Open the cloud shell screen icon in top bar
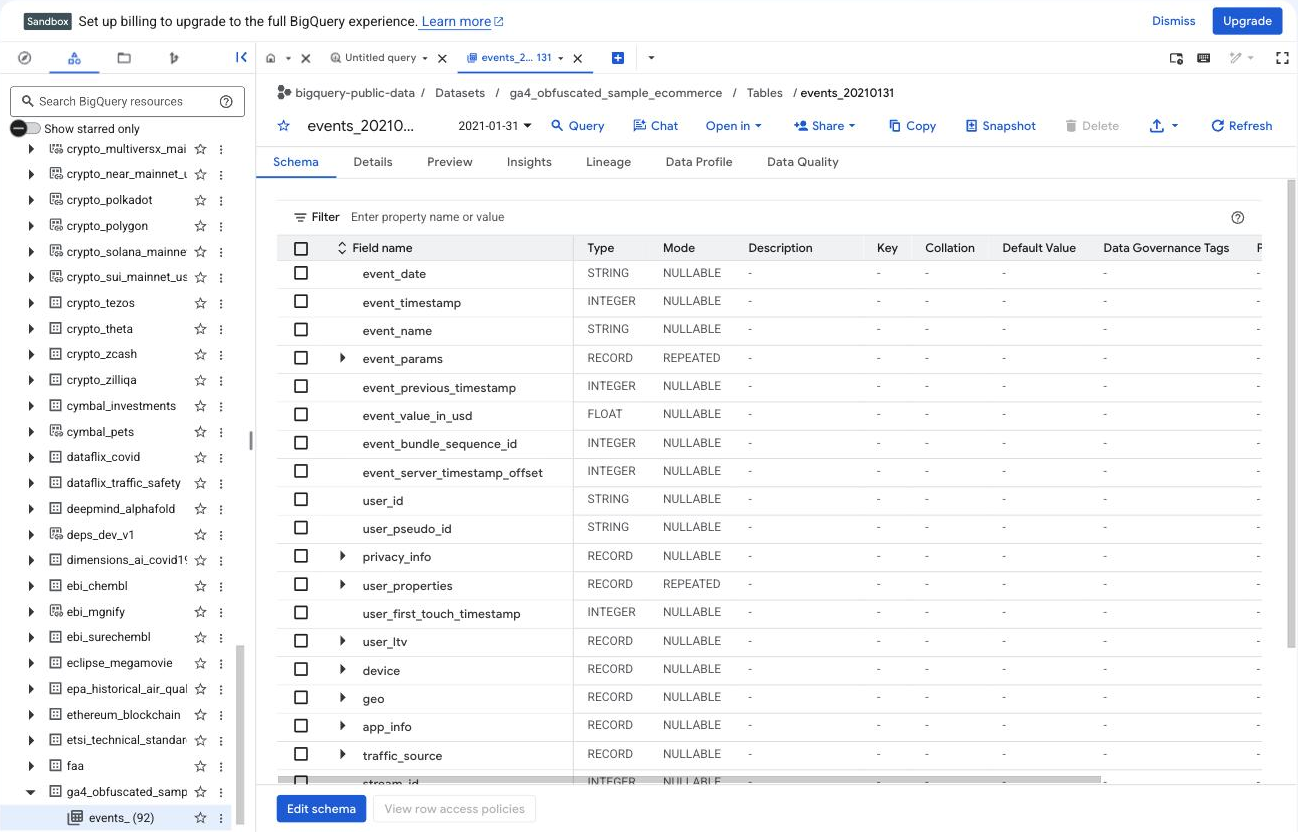The height and width of the screenshot is (832, 1298). tap(1177, 58)
